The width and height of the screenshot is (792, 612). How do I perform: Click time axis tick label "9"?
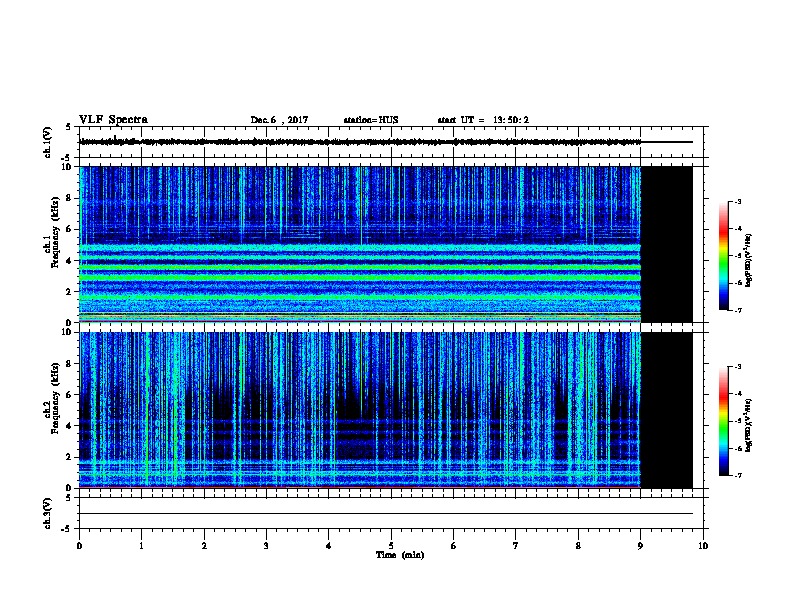click(640, 545)
